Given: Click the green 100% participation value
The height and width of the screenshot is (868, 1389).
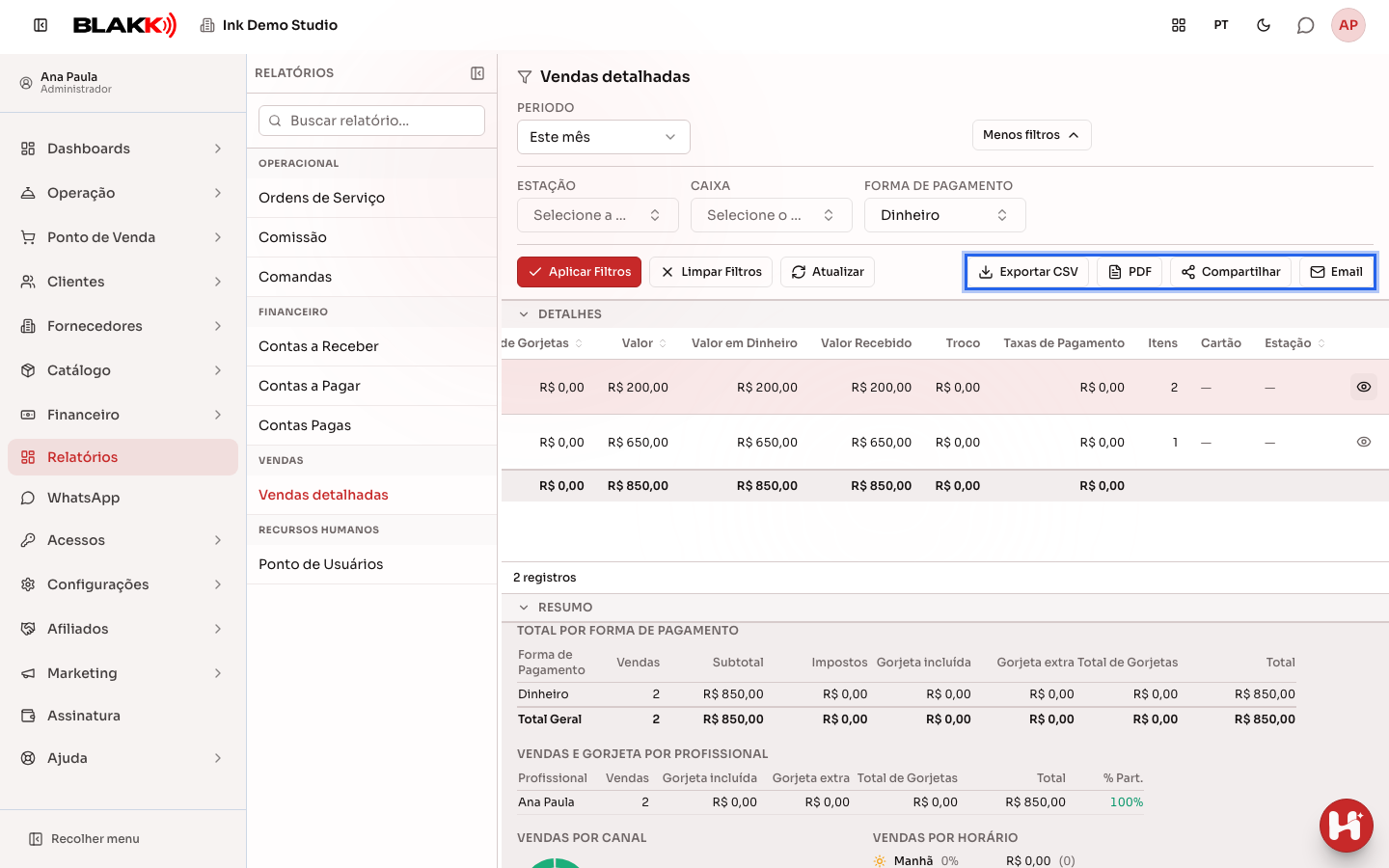Looking at the screenshot, I should (x=1126, y=802).
